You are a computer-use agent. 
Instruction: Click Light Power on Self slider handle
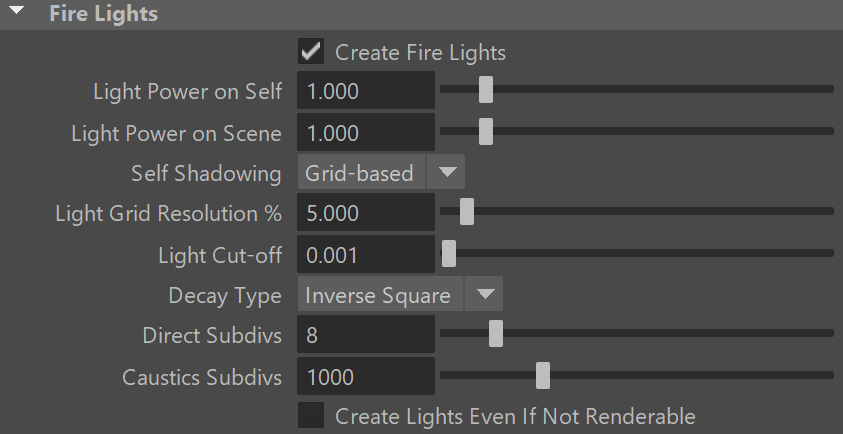click(486, 90)
